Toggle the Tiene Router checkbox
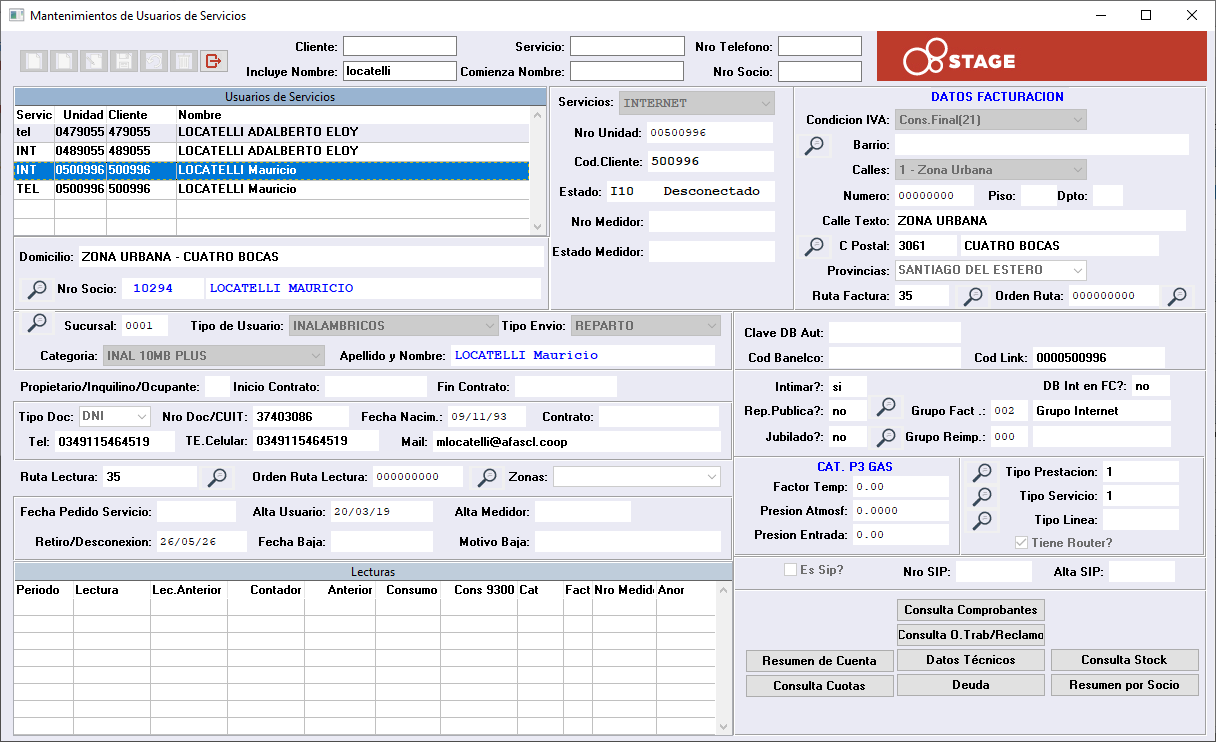Screen dimensions: 1216x742 [1021, 543]
